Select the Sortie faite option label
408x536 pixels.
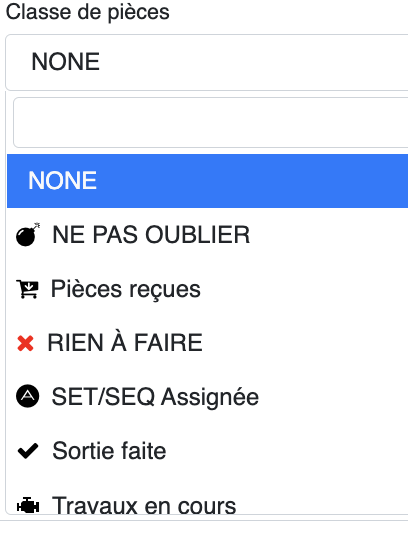[109, 451]
